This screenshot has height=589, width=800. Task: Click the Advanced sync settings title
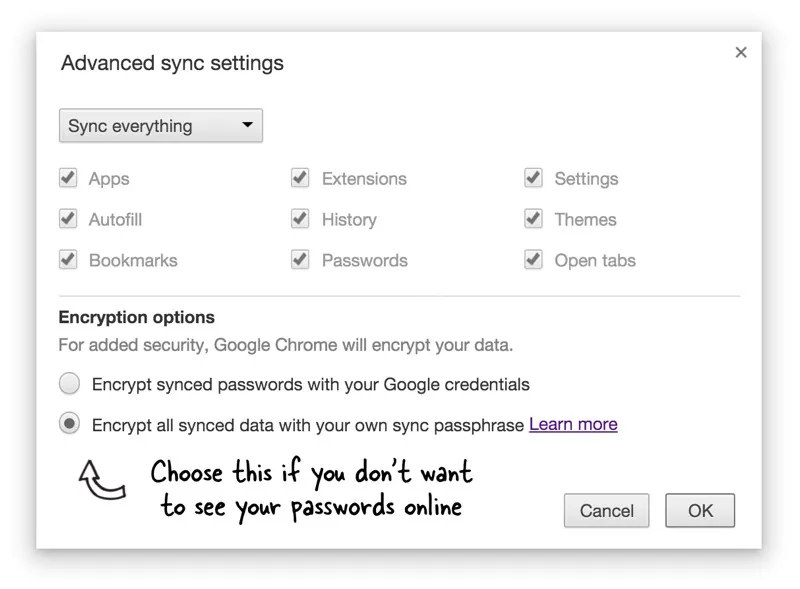click(x=173, y=63)
